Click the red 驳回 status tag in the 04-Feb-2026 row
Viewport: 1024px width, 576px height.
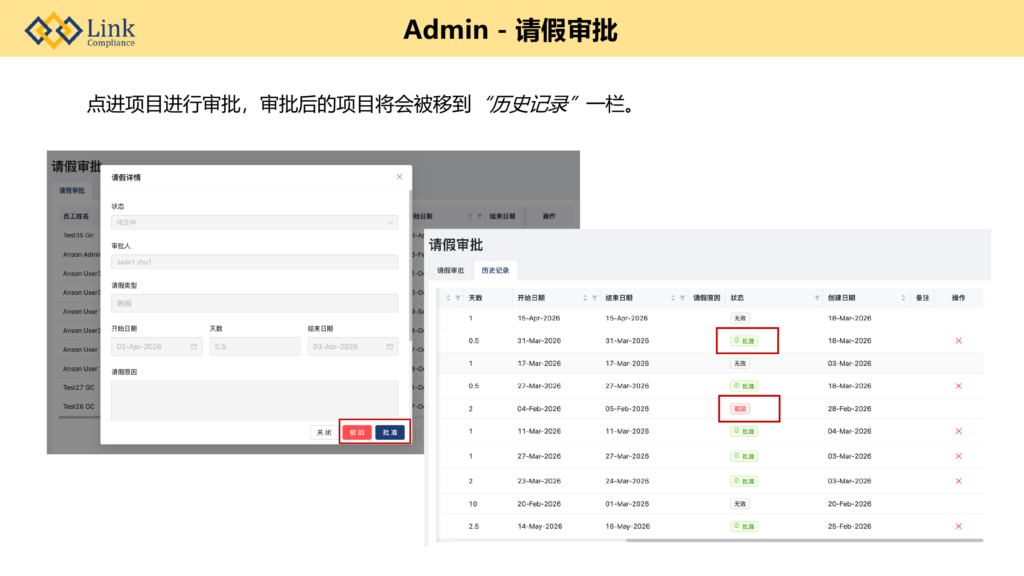740,408
